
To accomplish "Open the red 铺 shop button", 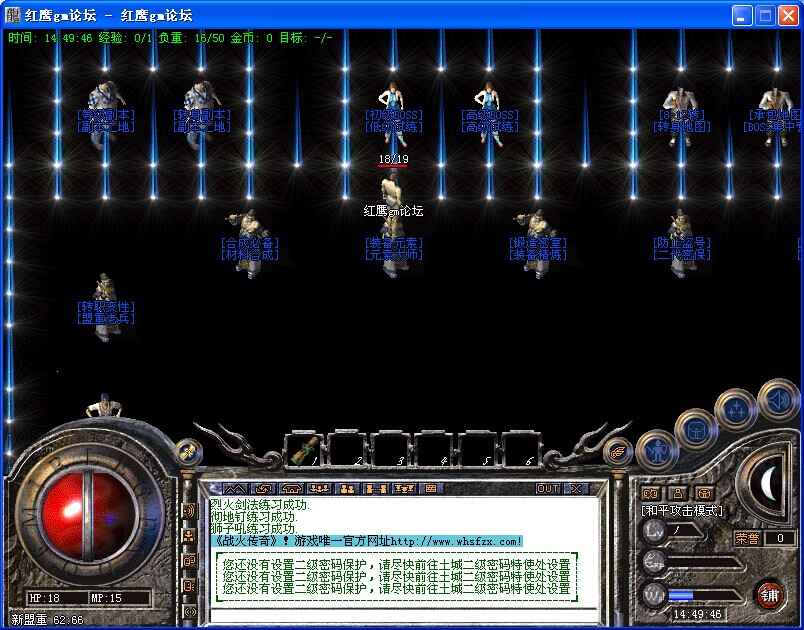I will click(769, 594).
